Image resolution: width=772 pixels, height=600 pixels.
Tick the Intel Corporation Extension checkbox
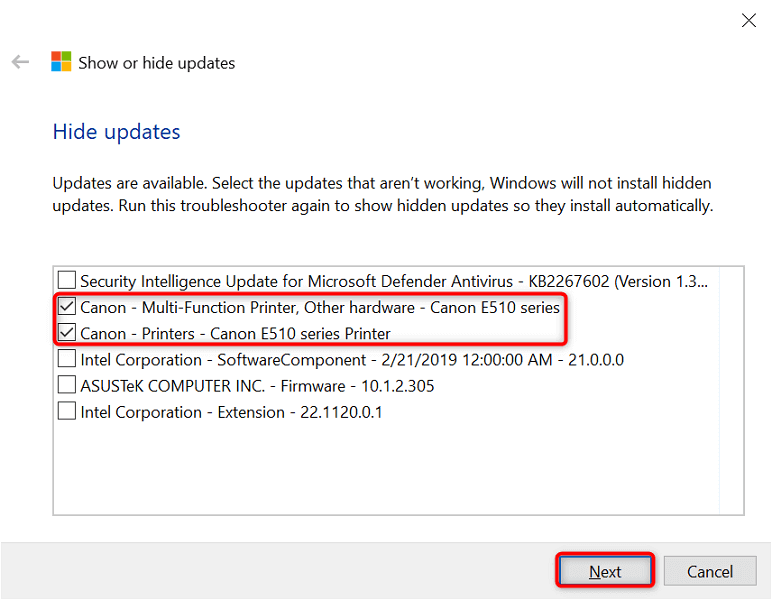[x=67, y=411]
